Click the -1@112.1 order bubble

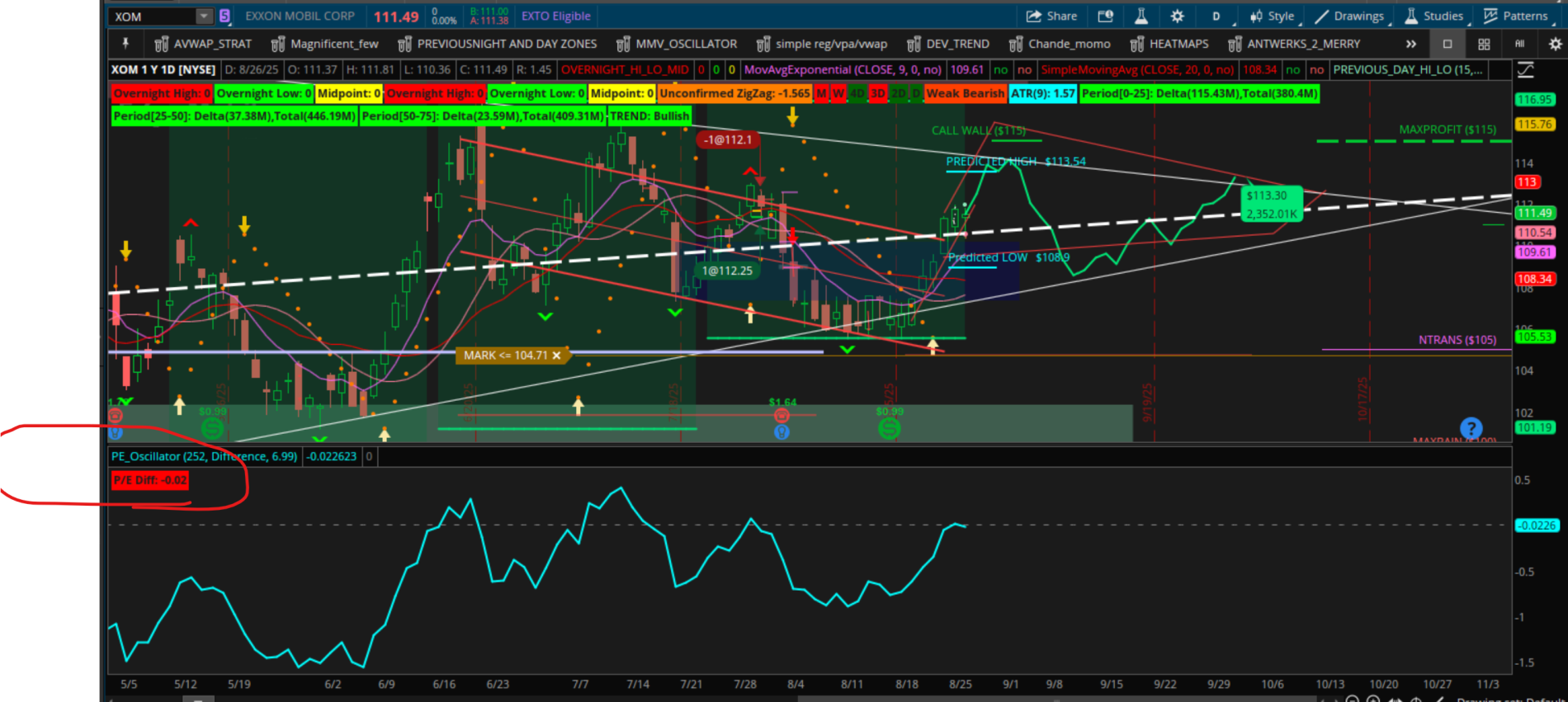(727, 139)
